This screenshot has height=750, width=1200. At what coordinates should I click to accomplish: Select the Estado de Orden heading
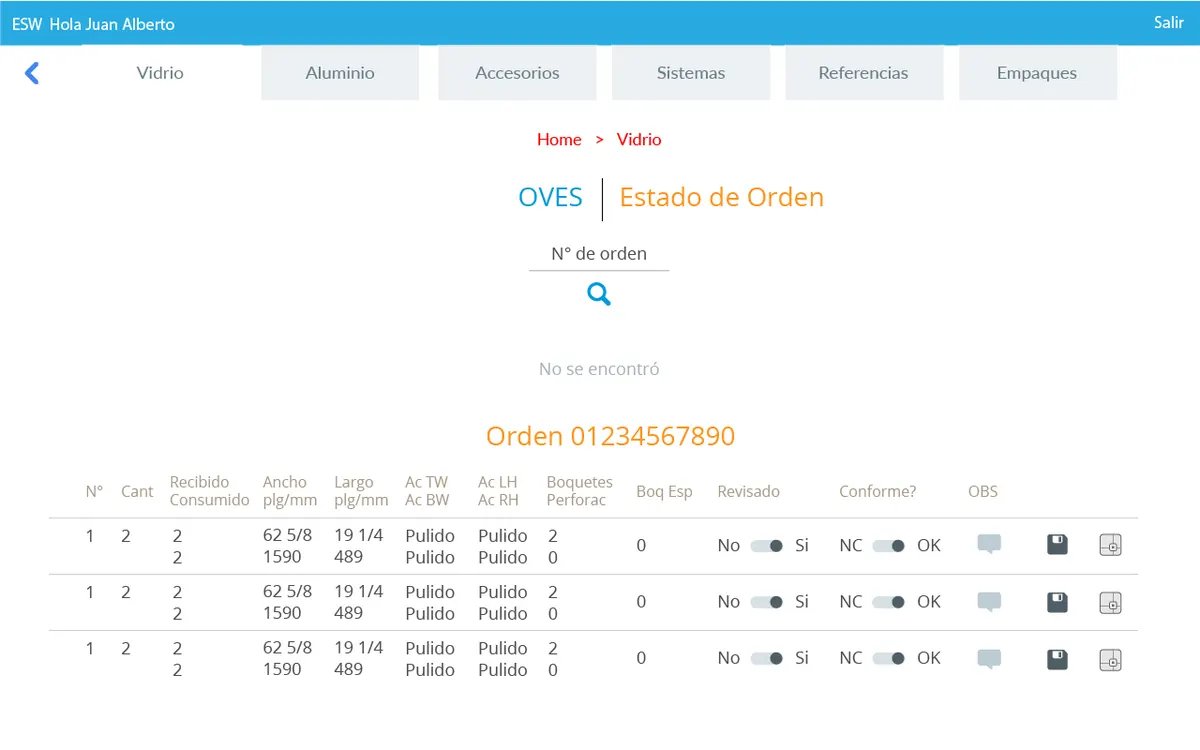click(722, 197)
